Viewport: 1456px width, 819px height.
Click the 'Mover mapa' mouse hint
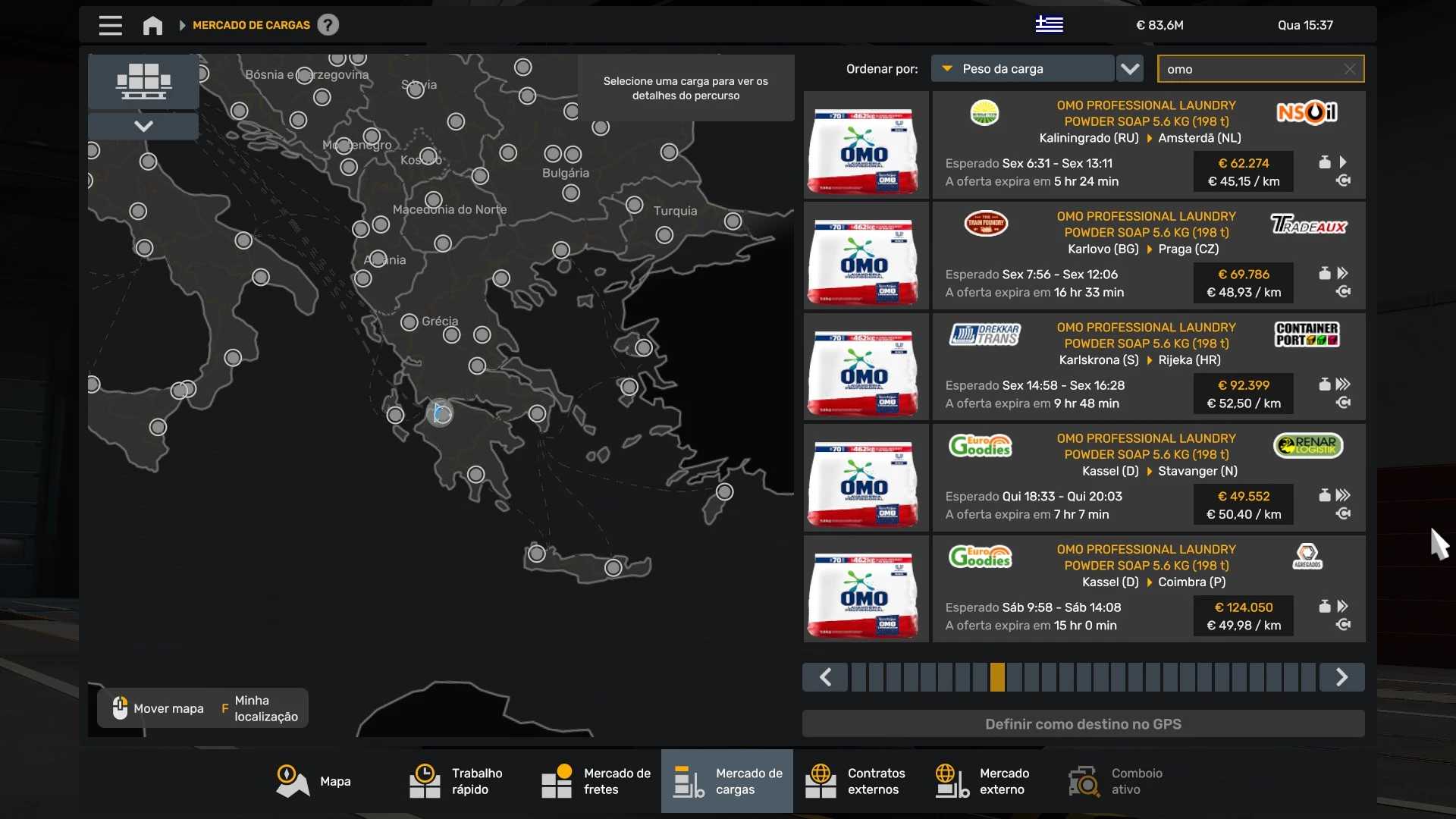[x=158, y=709]
